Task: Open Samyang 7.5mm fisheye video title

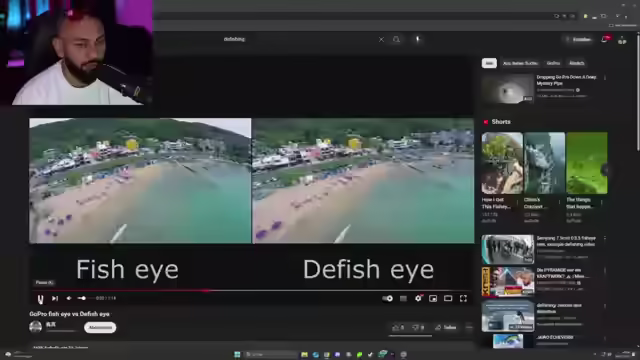Action: pyautogui.click(x=567, y=241)
